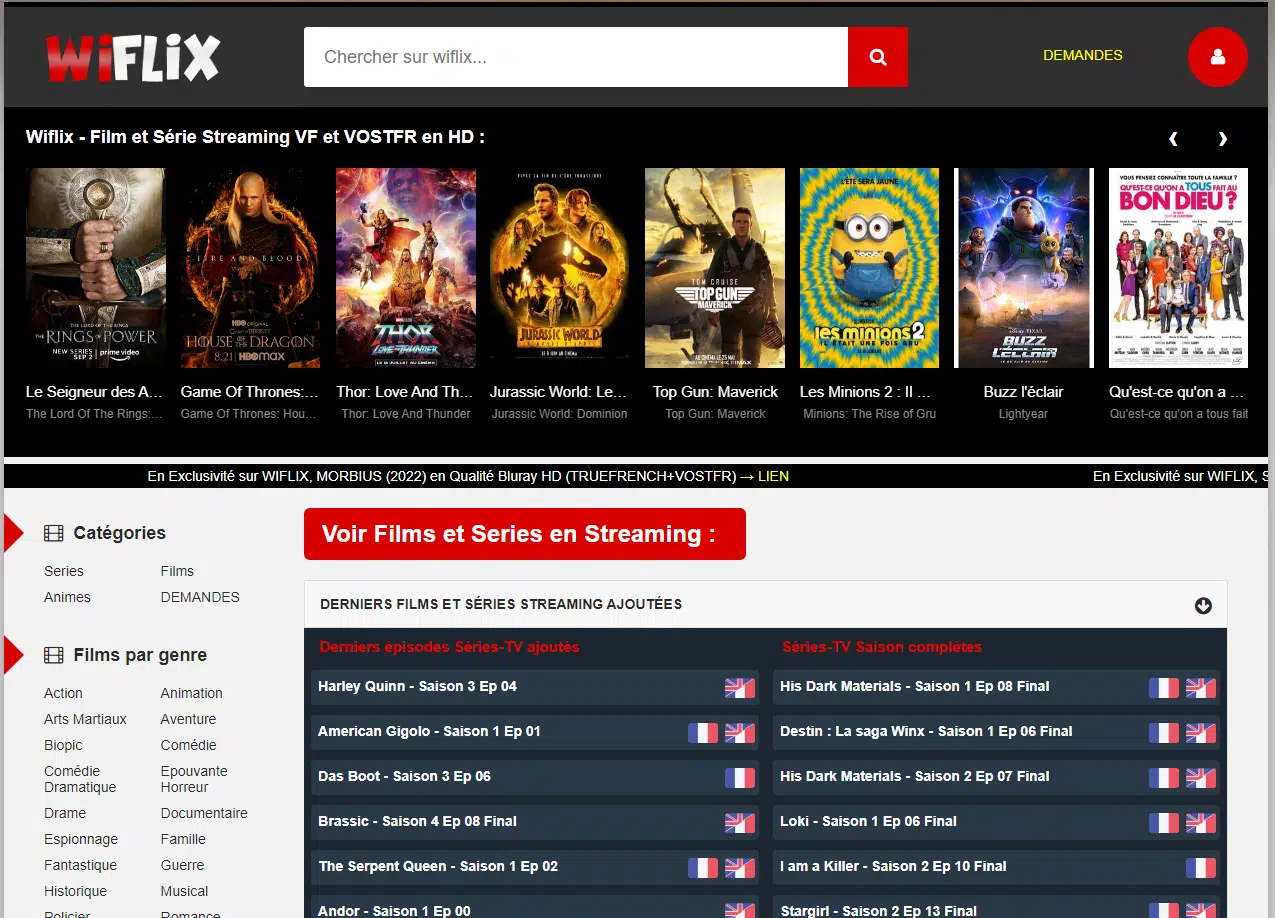Image resolution: width=1275 pixels, height=918 pixels.
Task: Choose Aventure genre
Action: point(188,719)
